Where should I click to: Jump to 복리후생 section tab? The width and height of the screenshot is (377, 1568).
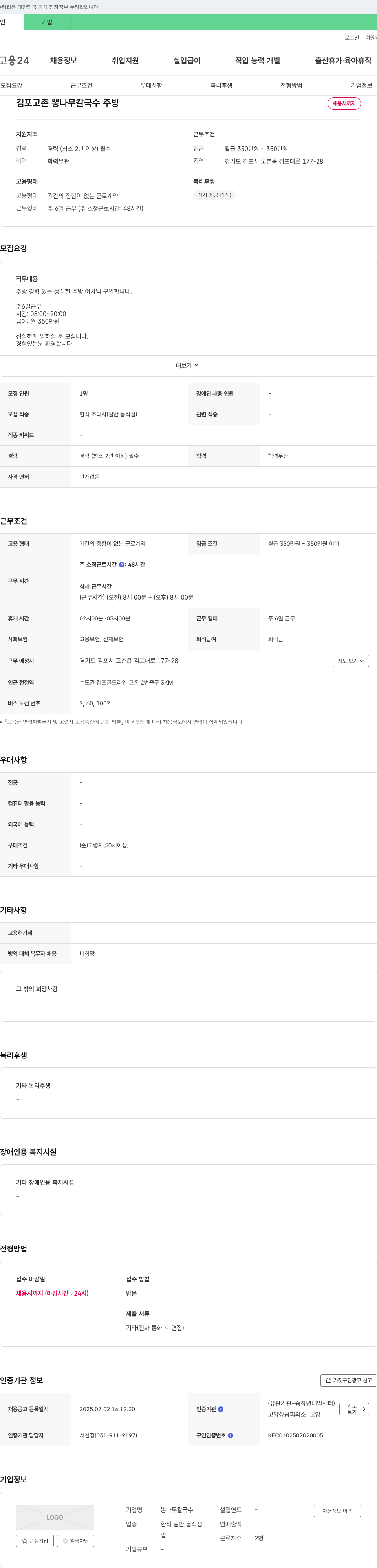(x=221, y=85)
